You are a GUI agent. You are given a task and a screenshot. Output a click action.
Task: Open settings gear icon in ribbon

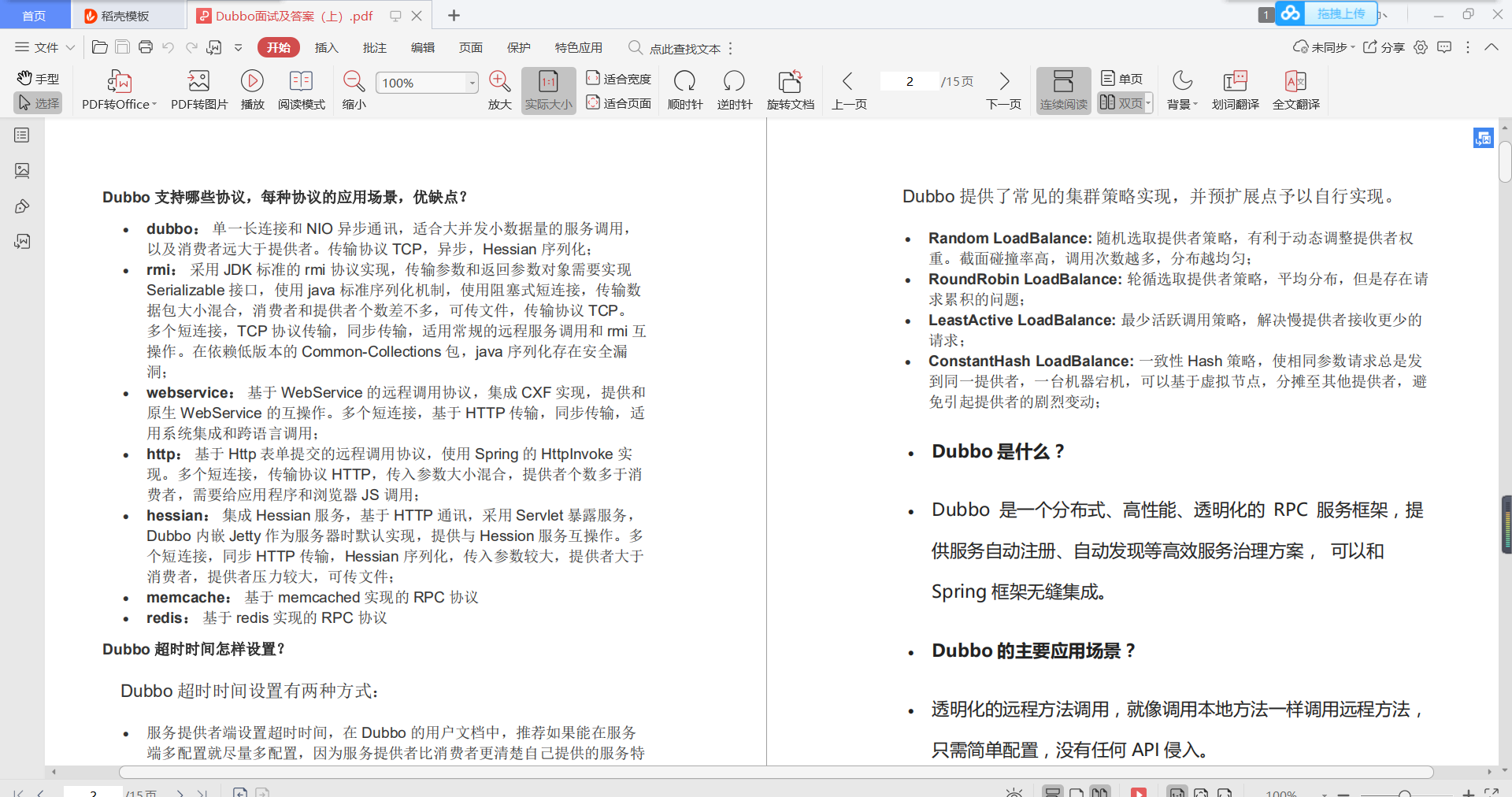pos(1421,47)
